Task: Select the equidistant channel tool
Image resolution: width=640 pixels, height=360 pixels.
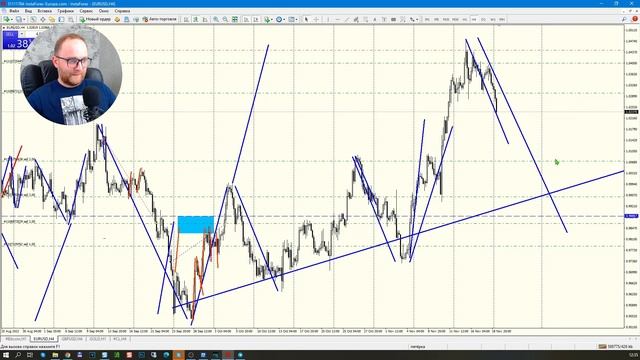Action: pyautogui.click(x=356, y=19)
